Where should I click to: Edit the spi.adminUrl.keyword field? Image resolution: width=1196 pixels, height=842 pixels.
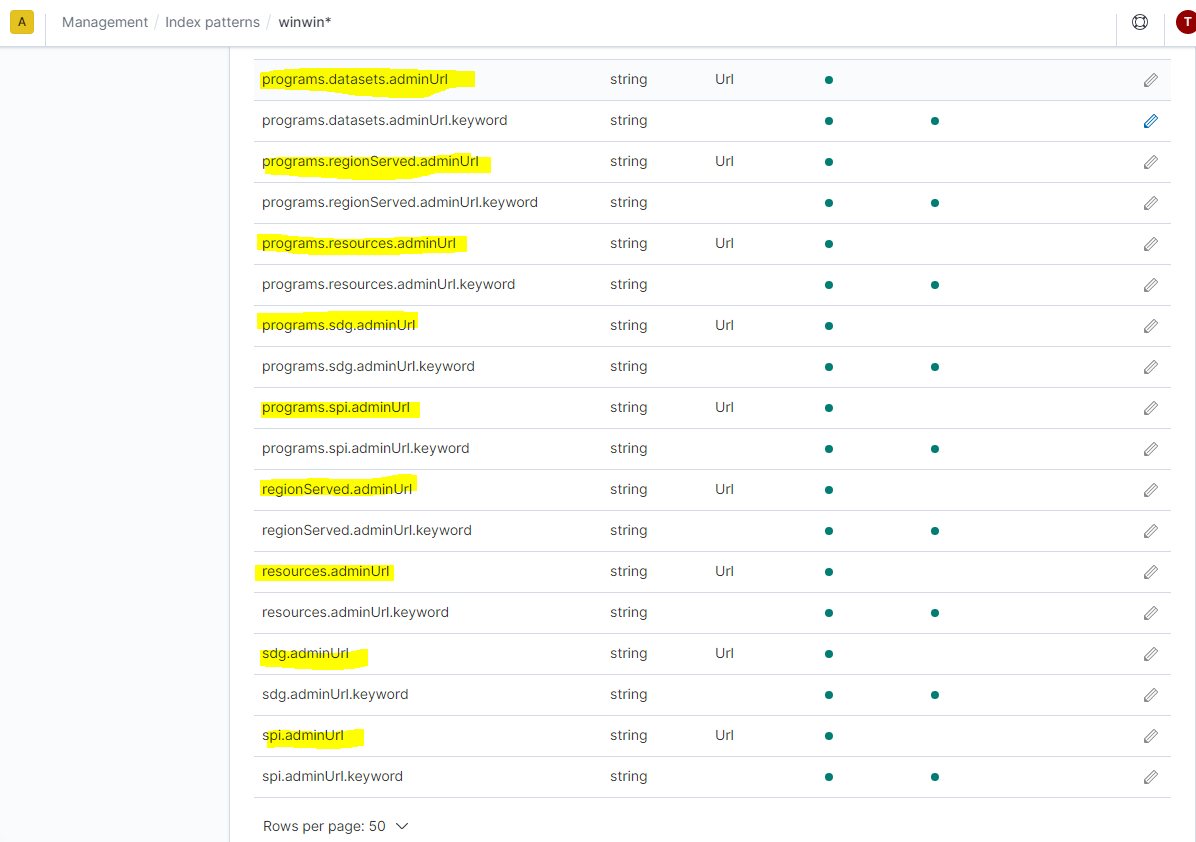[x=1150, y=776]
